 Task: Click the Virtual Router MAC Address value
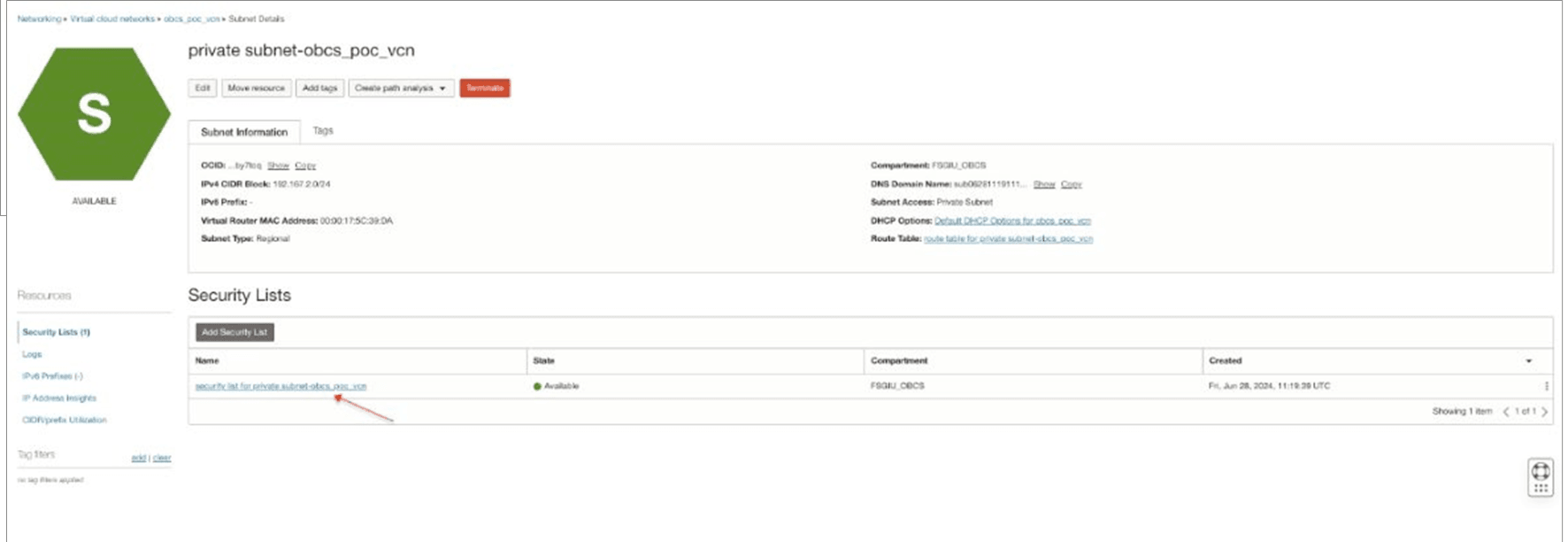click(x=357, y=221)
